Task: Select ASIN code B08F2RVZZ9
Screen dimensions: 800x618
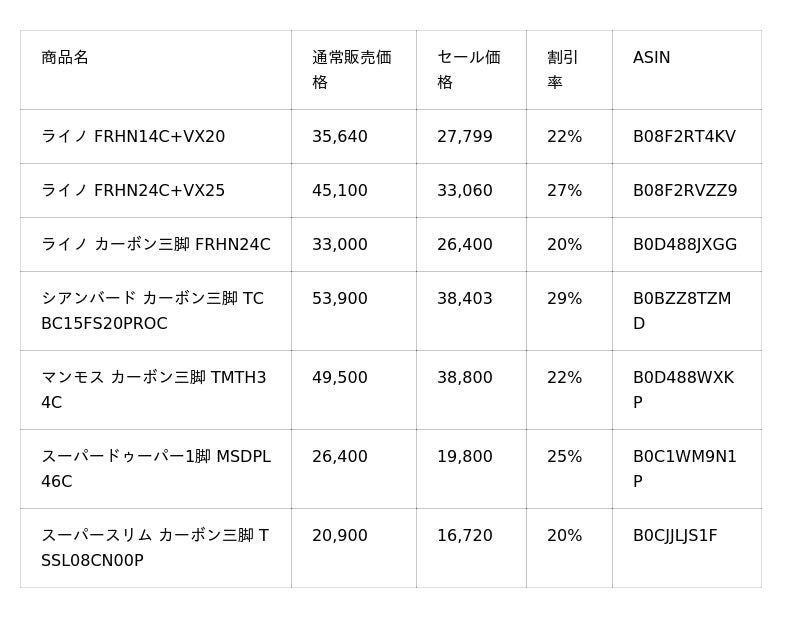Action: click(x=685, y=191)
